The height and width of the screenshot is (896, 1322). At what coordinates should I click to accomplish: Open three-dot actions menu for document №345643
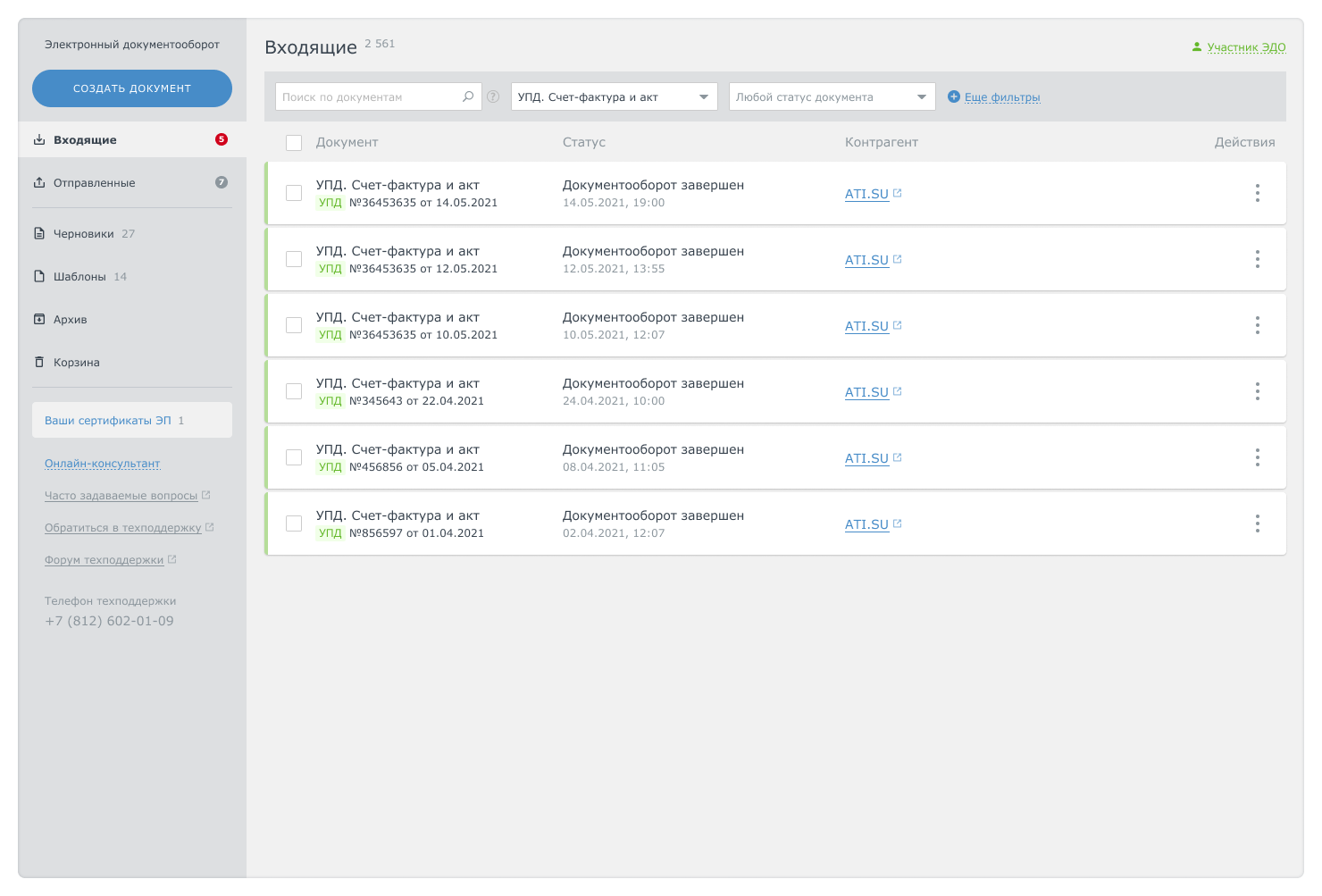pyautogui.click(x=1257, y=391)
